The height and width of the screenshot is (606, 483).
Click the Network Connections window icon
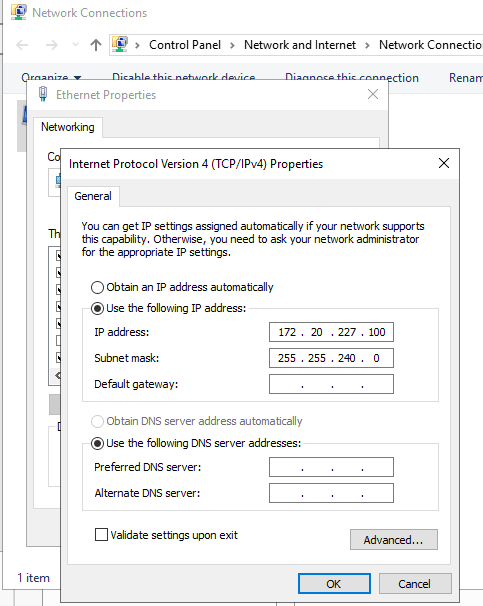(19, 12)
